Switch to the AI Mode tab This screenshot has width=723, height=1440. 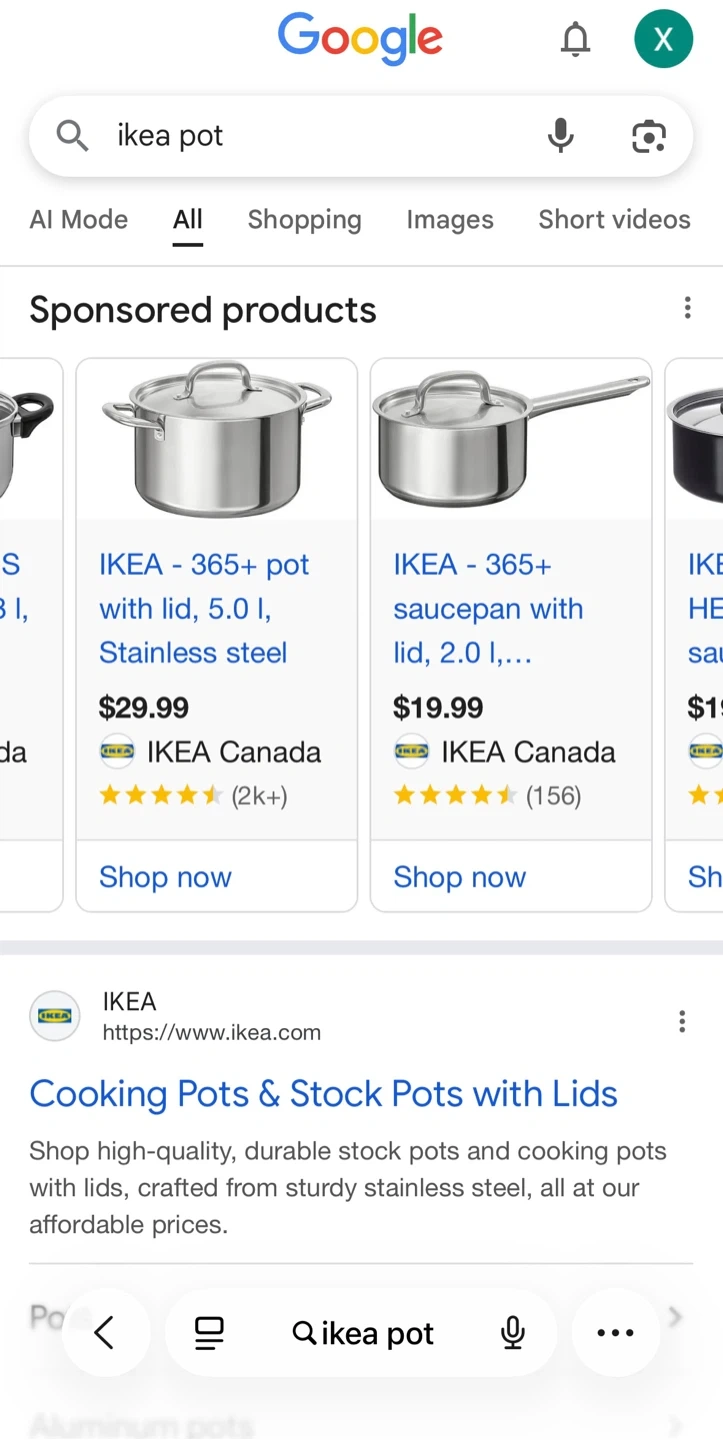coord(79,220)
